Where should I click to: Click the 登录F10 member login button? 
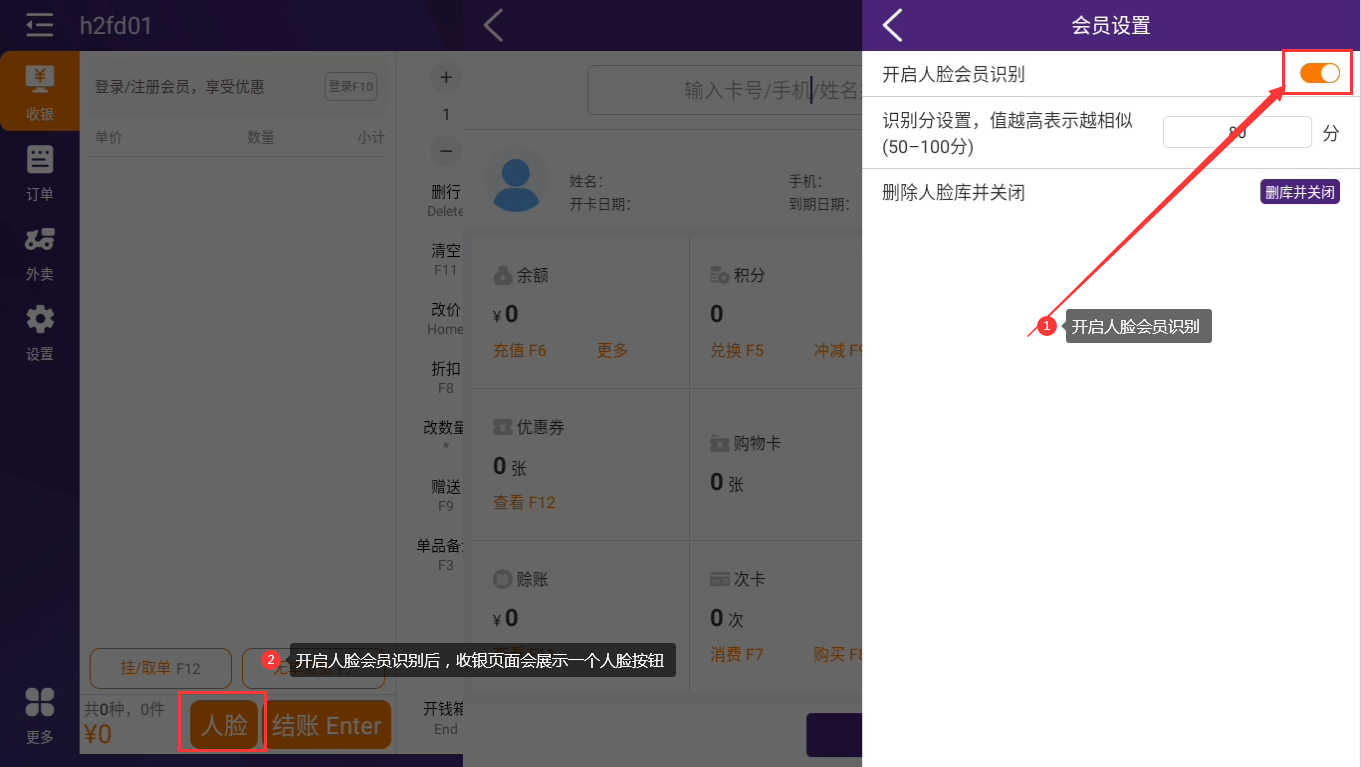point(350,87)
